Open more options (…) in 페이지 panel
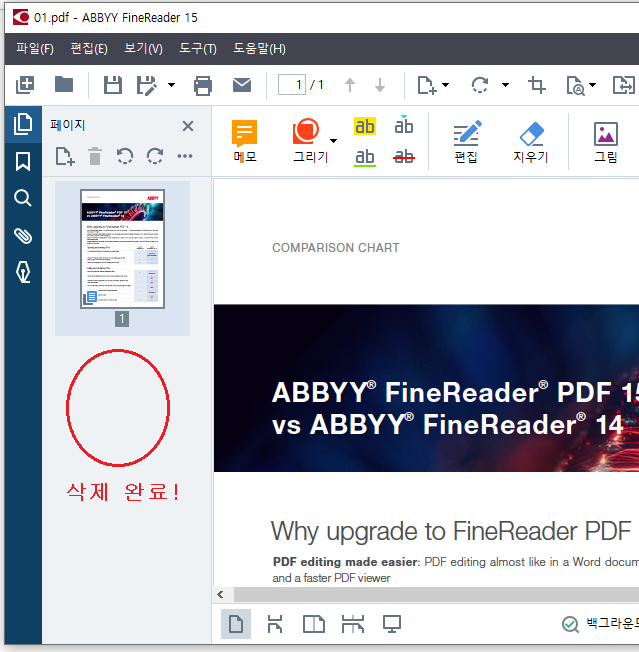 click(185, 156)
